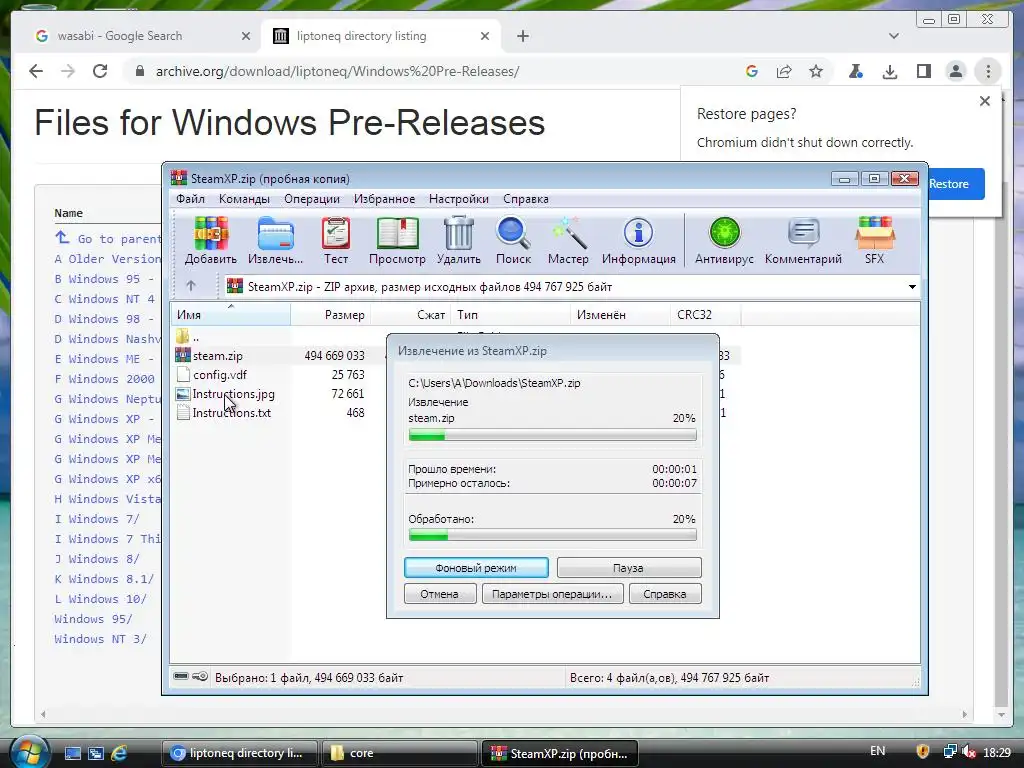
Task: Run the Антивирус scan tool
Action: 724,240
